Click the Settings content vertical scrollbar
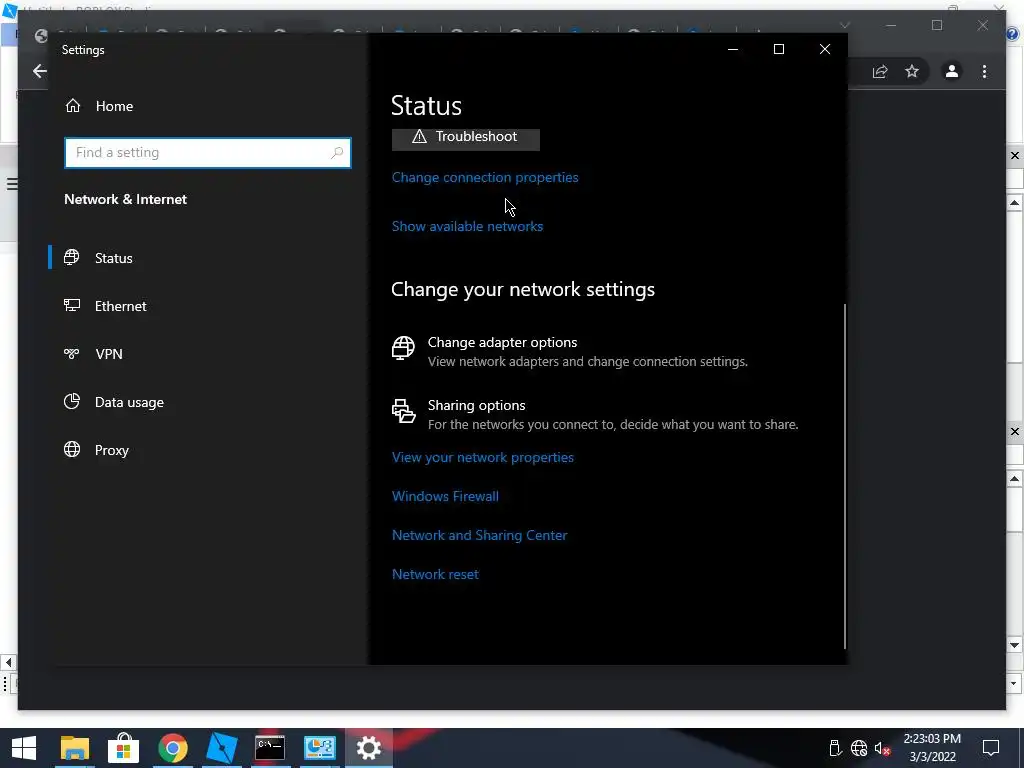The image size is (1024, 768). pyautogui.click(x=845, y=476)
